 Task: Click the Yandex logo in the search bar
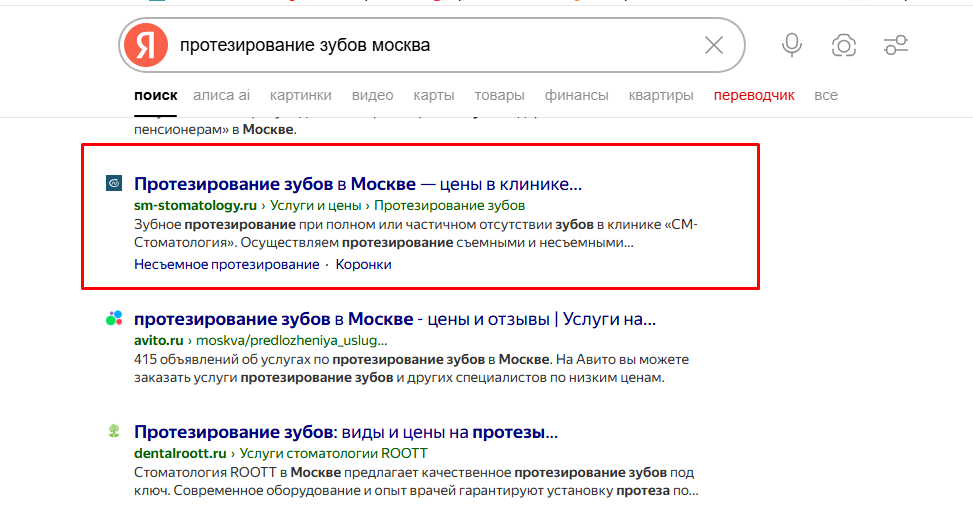point(146,45)
